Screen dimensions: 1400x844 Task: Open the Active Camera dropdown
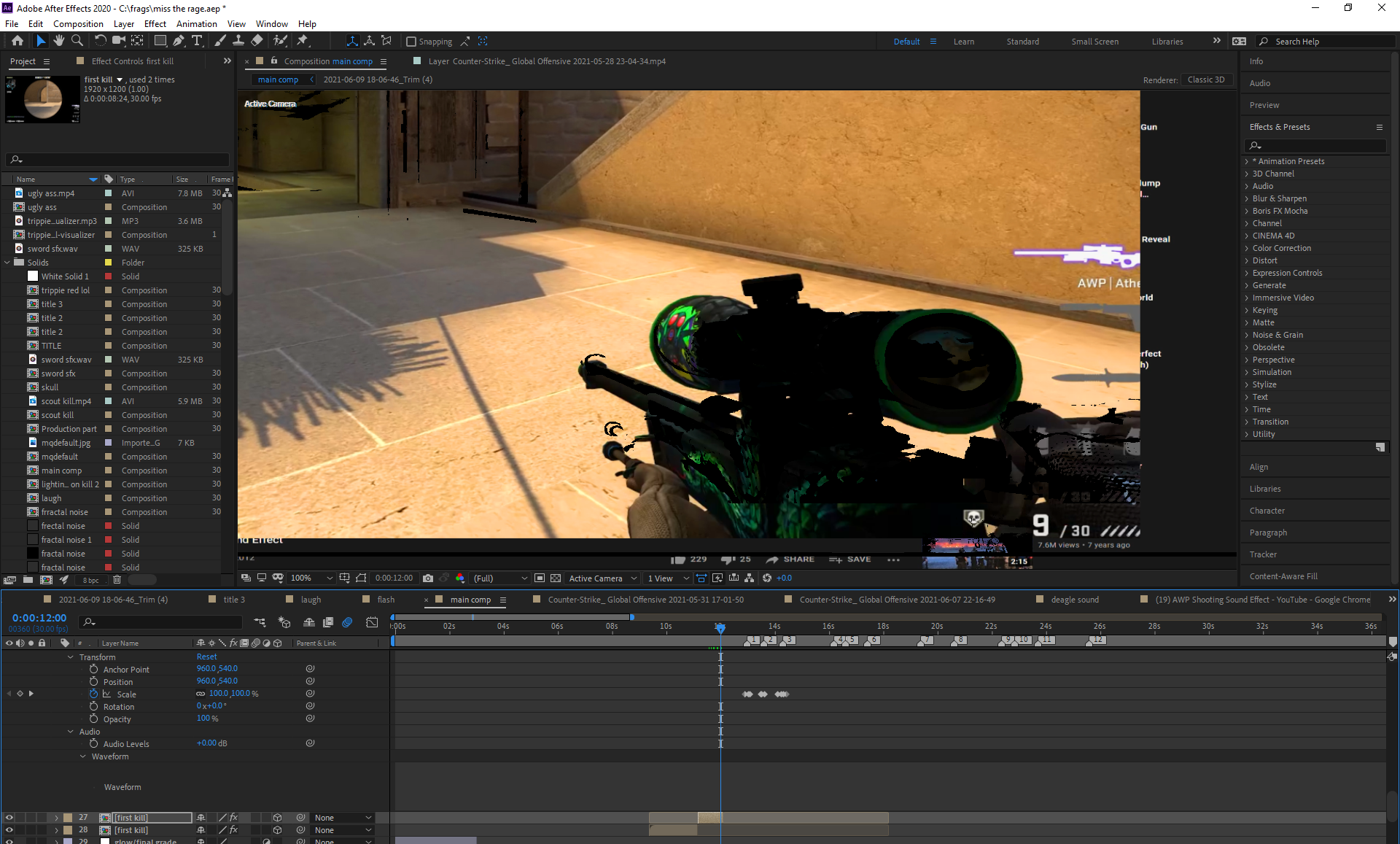pos(602,578)
